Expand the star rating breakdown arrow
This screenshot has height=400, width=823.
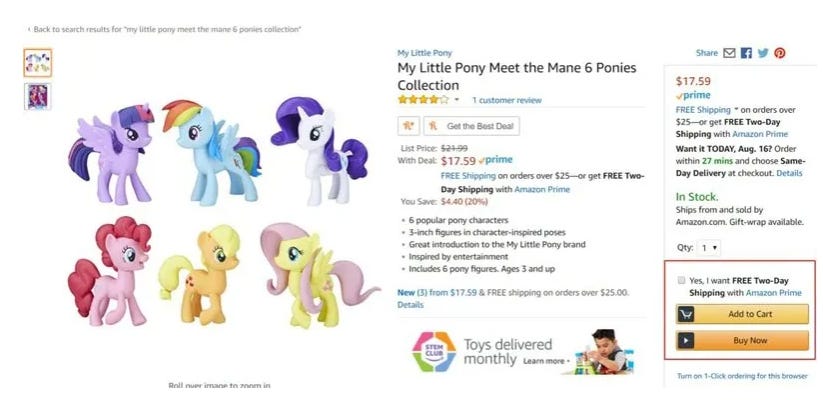(x=457, y=100)
